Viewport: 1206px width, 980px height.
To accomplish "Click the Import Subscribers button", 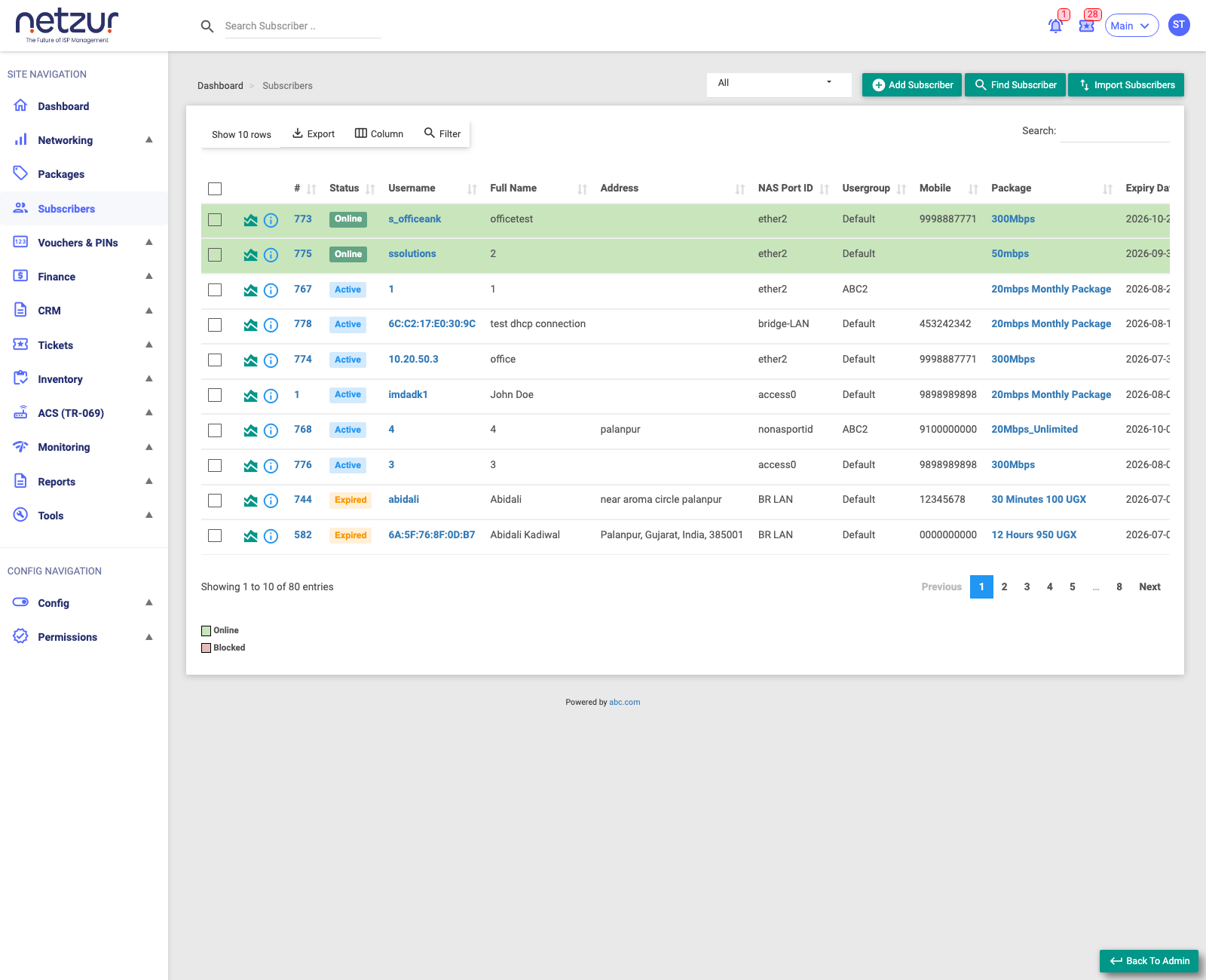I will 1126,85.
